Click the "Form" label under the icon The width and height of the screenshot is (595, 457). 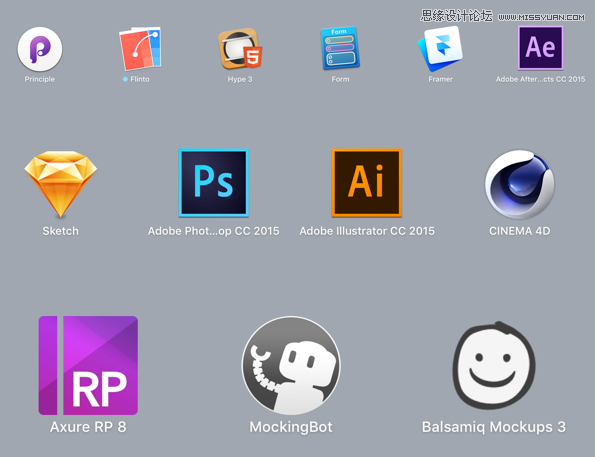340,79
